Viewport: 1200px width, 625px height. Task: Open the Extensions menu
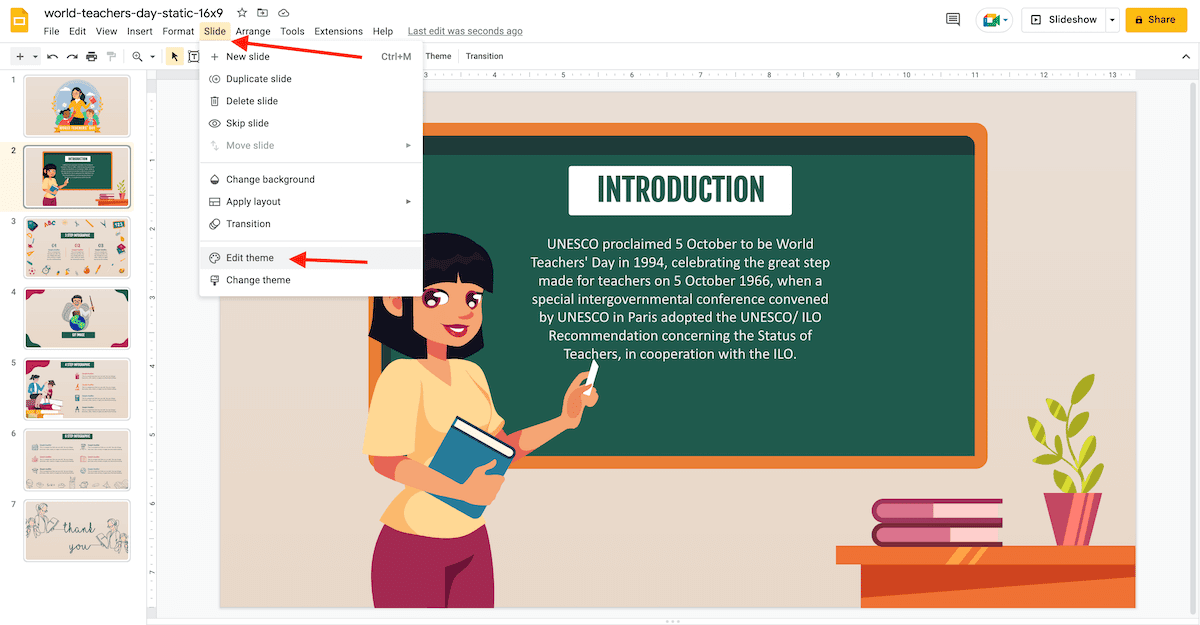coord(338,31)
